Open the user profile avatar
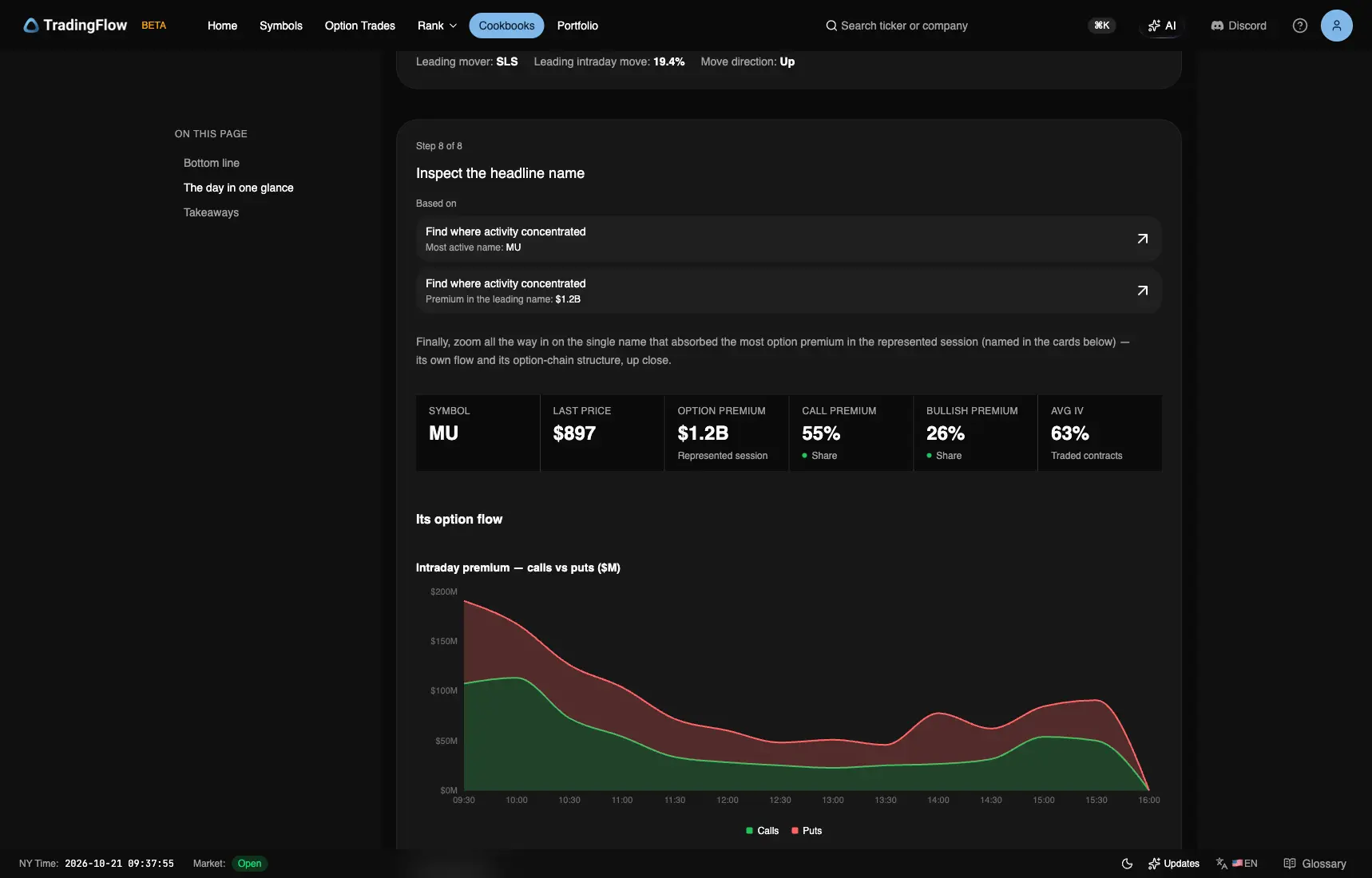 click(1336, 26)
